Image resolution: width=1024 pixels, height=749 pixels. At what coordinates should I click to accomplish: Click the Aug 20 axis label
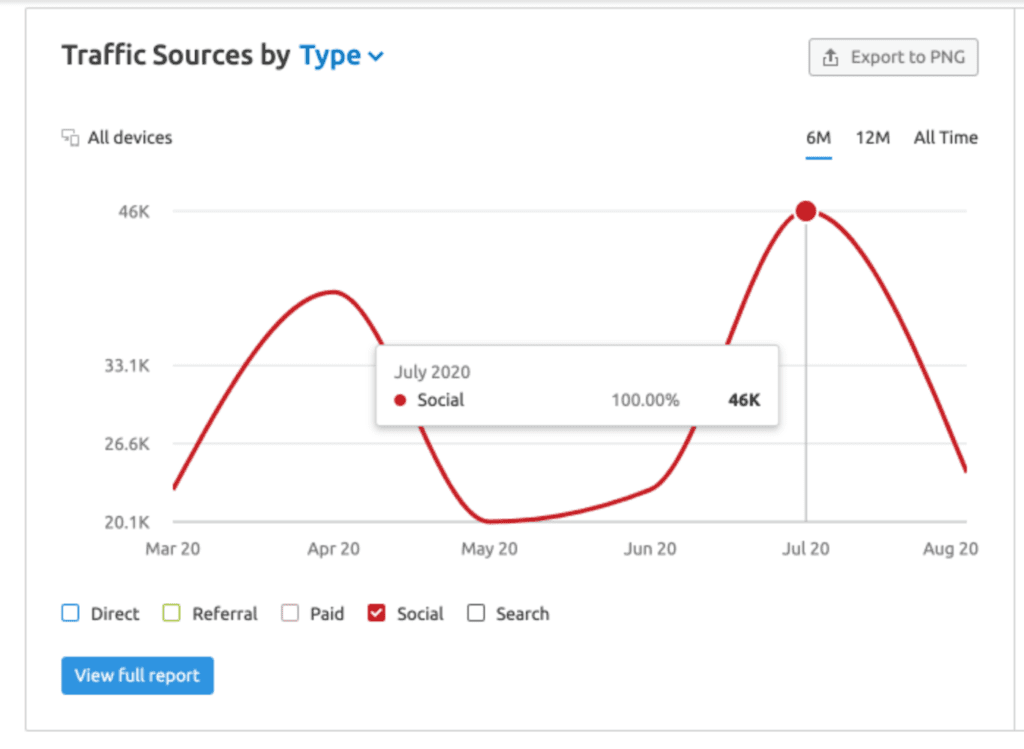[950, 549]
